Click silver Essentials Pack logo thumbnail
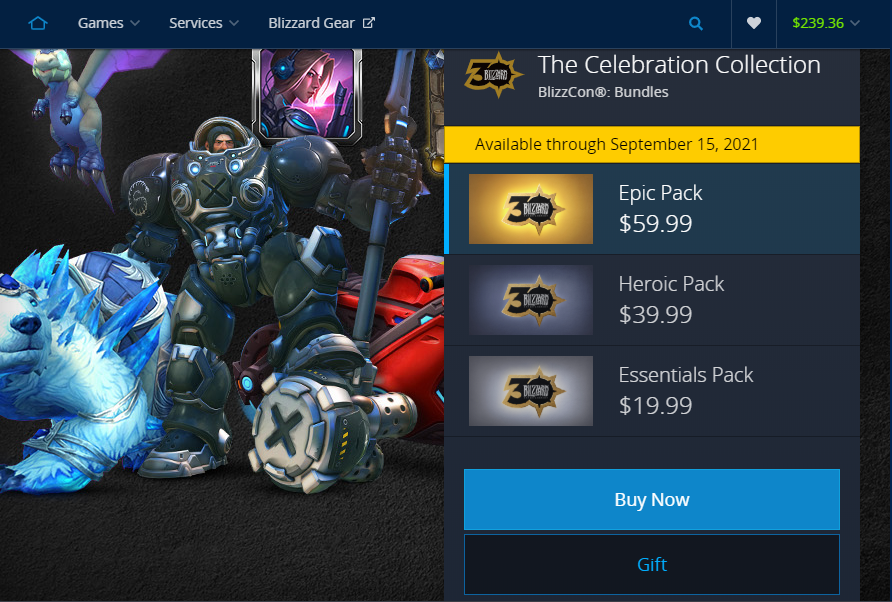Screen dimensions: 892x602 [531, 391]
